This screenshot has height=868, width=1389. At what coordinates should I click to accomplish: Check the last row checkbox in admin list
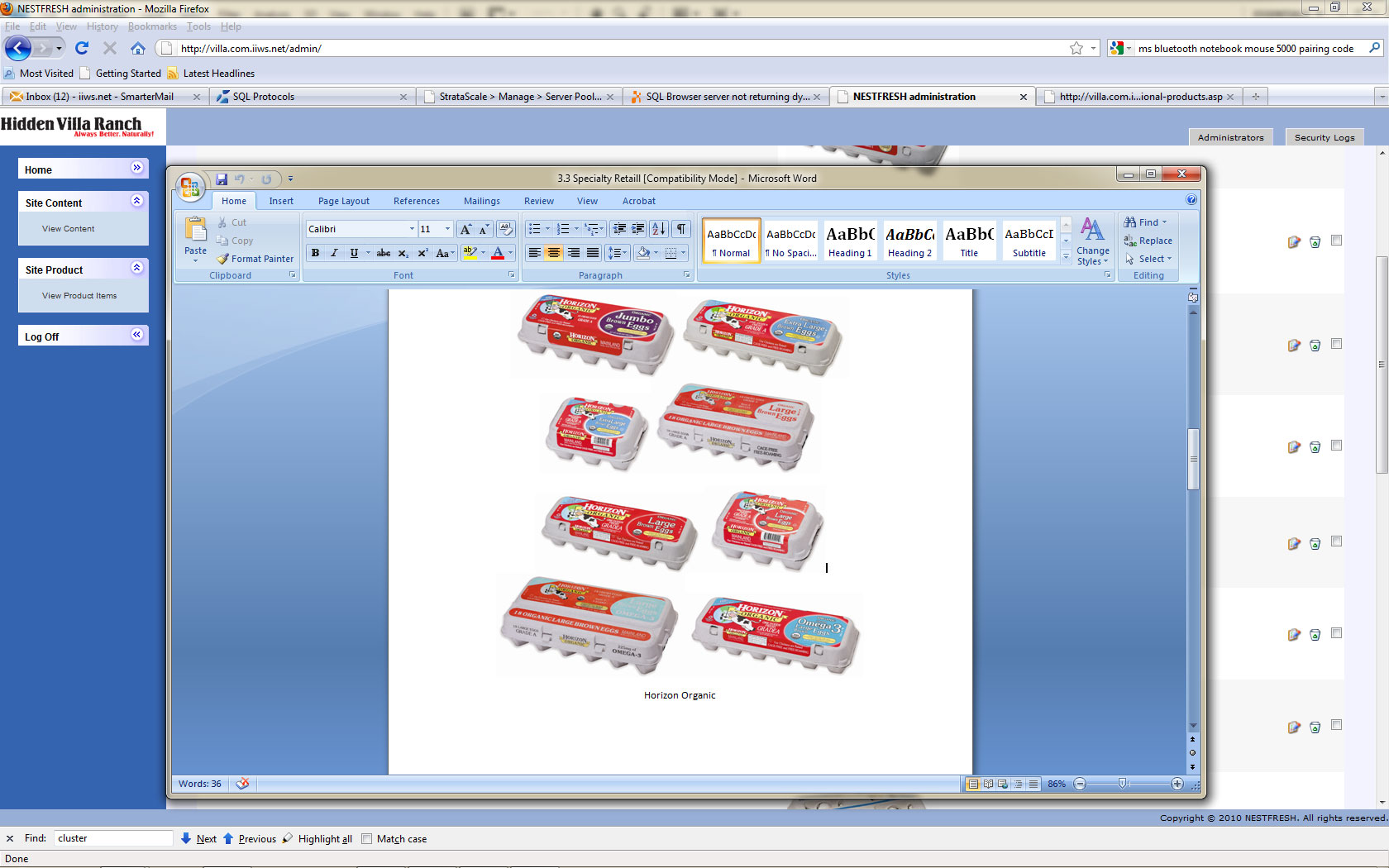coord(1336,725)
